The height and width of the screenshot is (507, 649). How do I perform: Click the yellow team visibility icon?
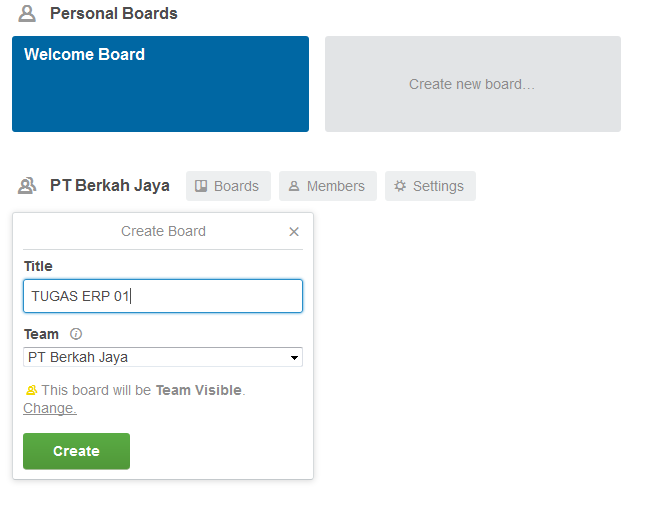tap(31, 390)
